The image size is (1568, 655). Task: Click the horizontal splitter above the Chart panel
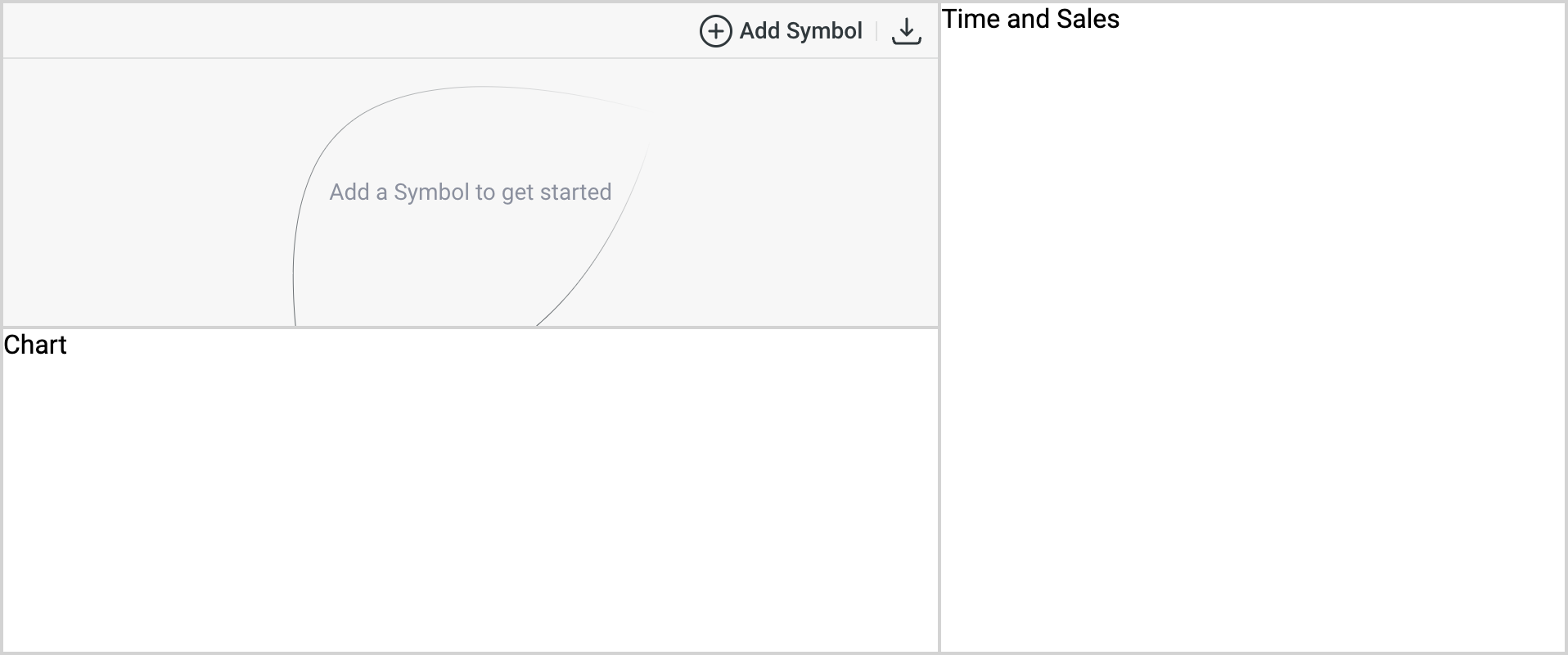(x=471, y=327)
